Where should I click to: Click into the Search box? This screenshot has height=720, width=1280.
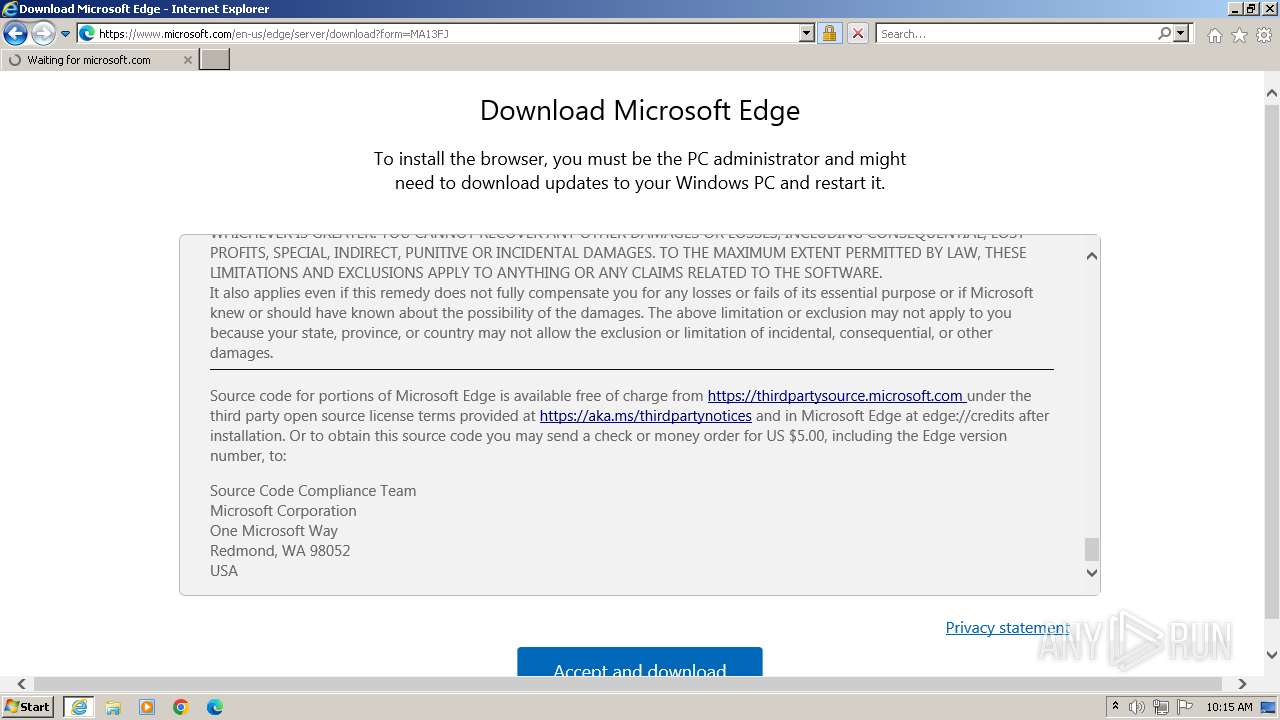coord(1016,33)
